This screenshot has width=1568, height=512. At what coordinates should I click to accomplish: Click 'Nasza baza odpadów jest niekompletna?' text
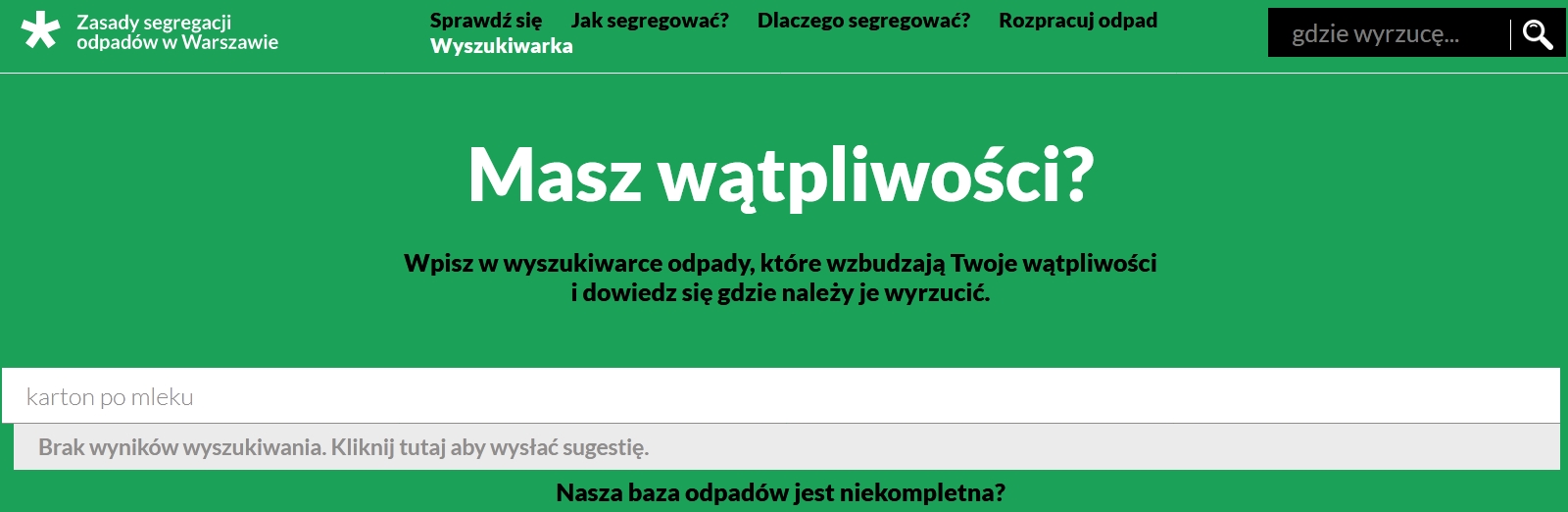click(781, 492)
